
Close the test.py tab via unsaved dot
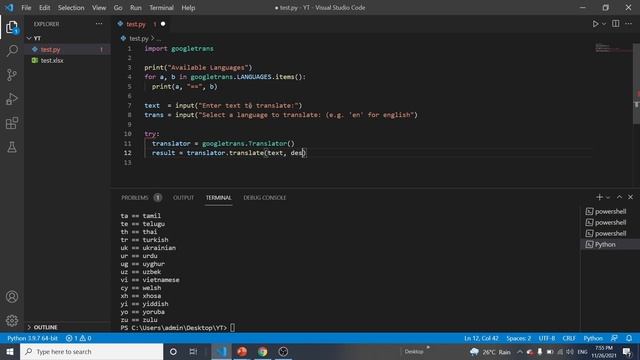[163, 24]
